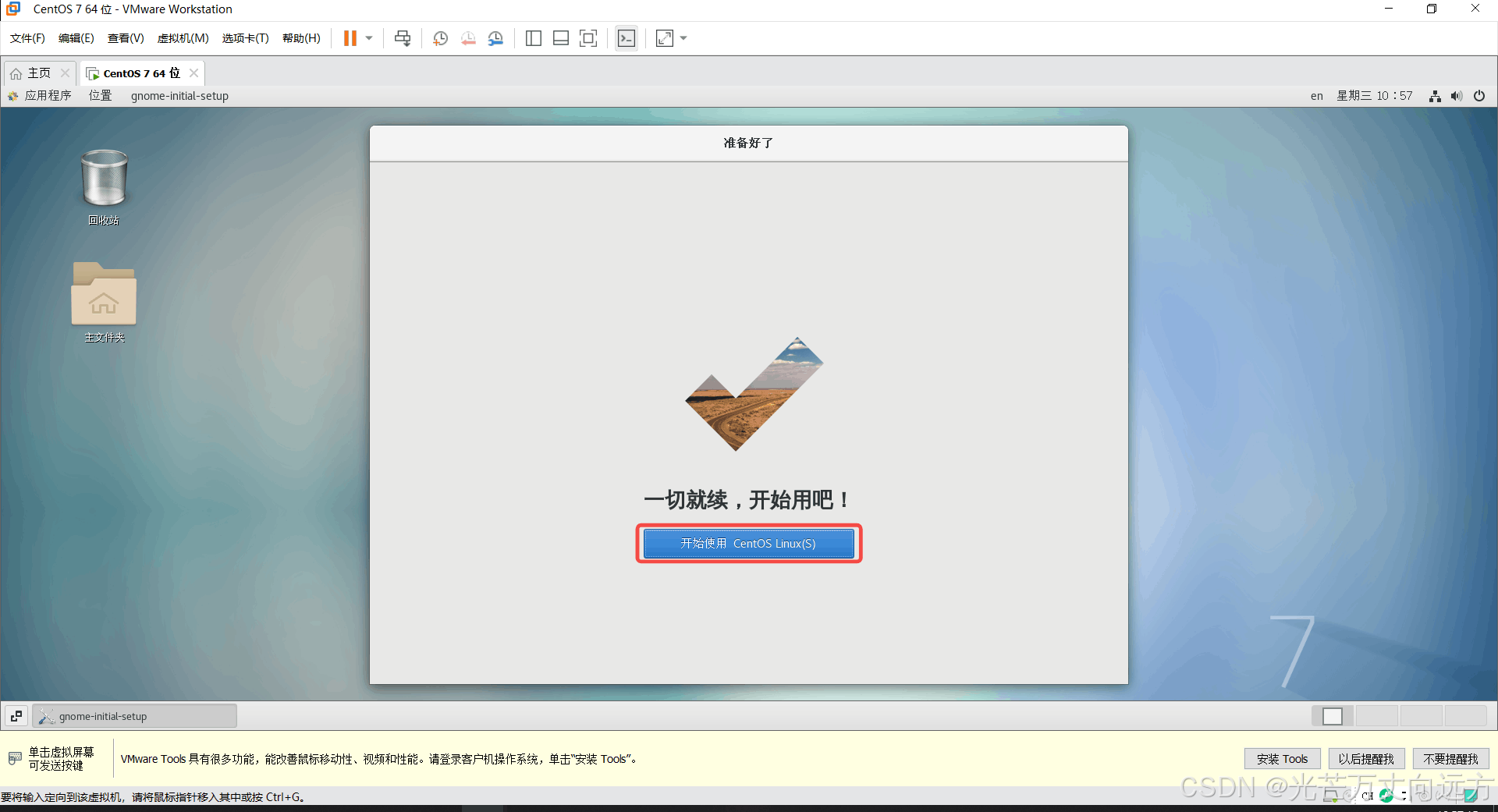This screenshot has width=1498, height=812.
Task: Click the stretch guest display icon
Action: point(665,38)
